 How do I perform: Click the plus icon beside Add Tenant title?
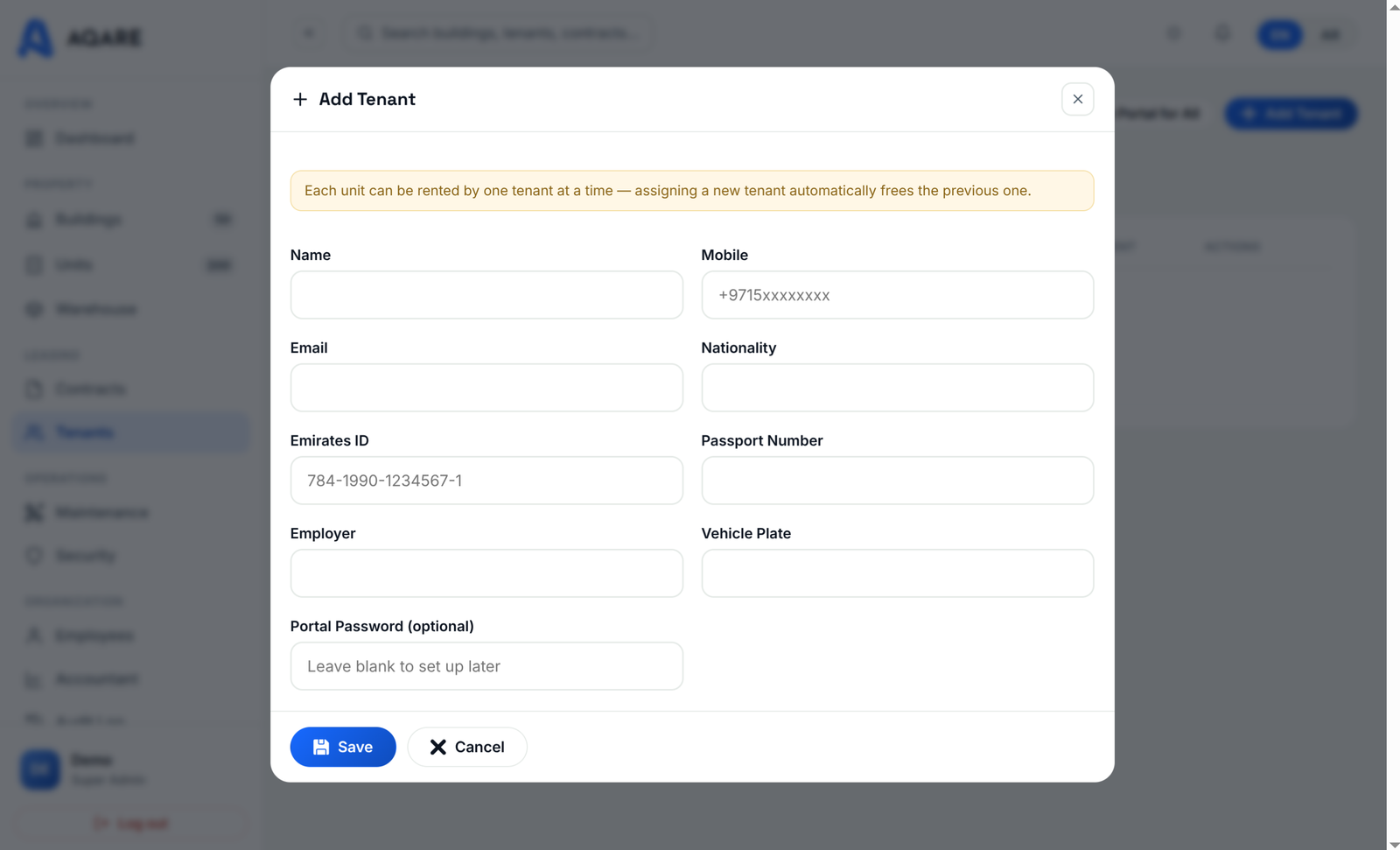pyautogui.click(x=300, y=100)
